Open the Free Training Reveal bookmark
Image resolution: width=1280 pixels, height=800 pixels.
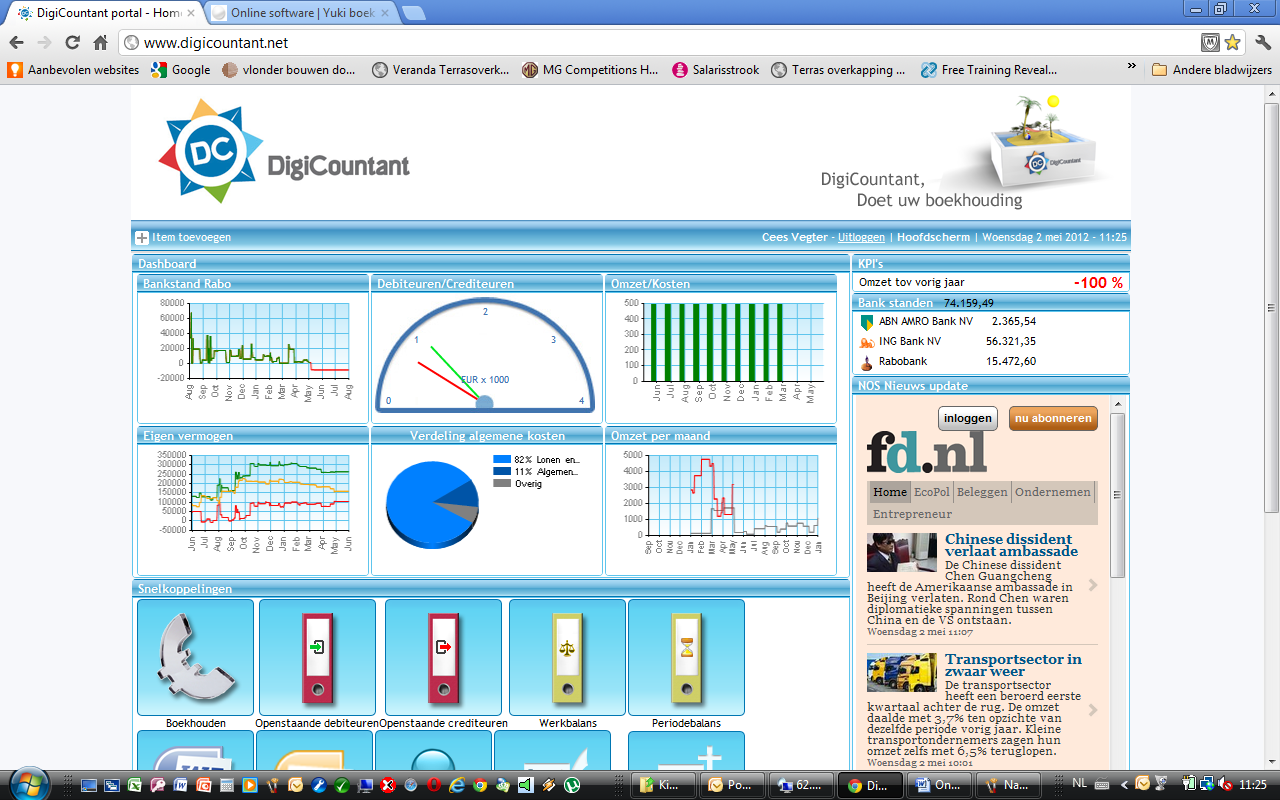pos(989,70)
